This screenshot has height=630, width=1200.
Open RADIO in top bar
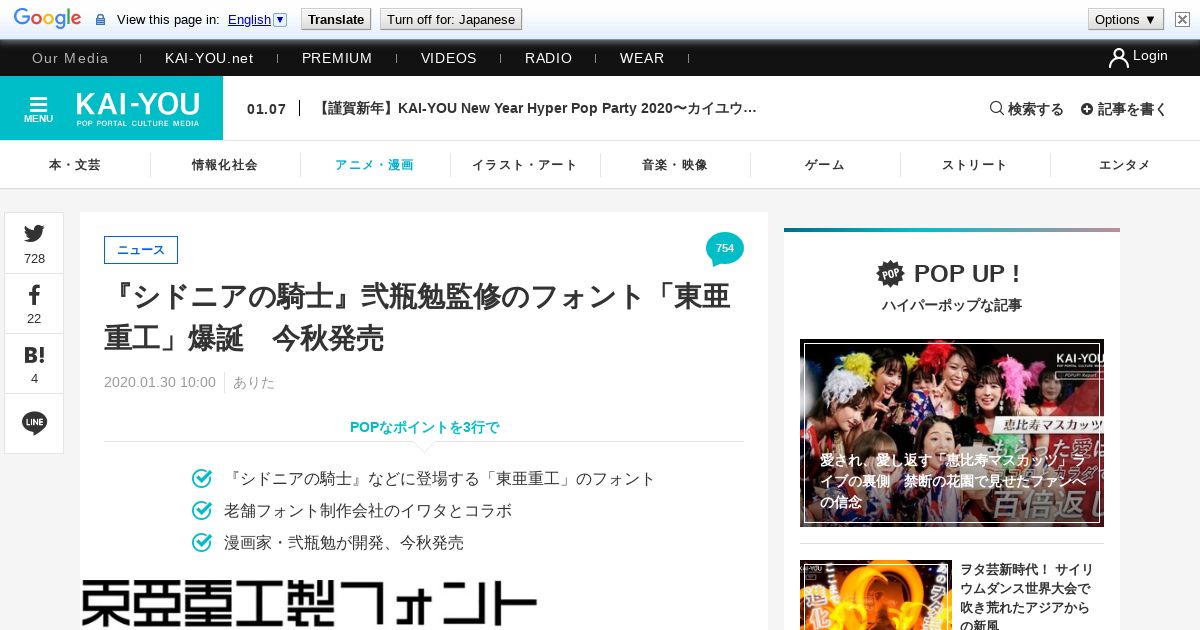(x=549, y=58)
